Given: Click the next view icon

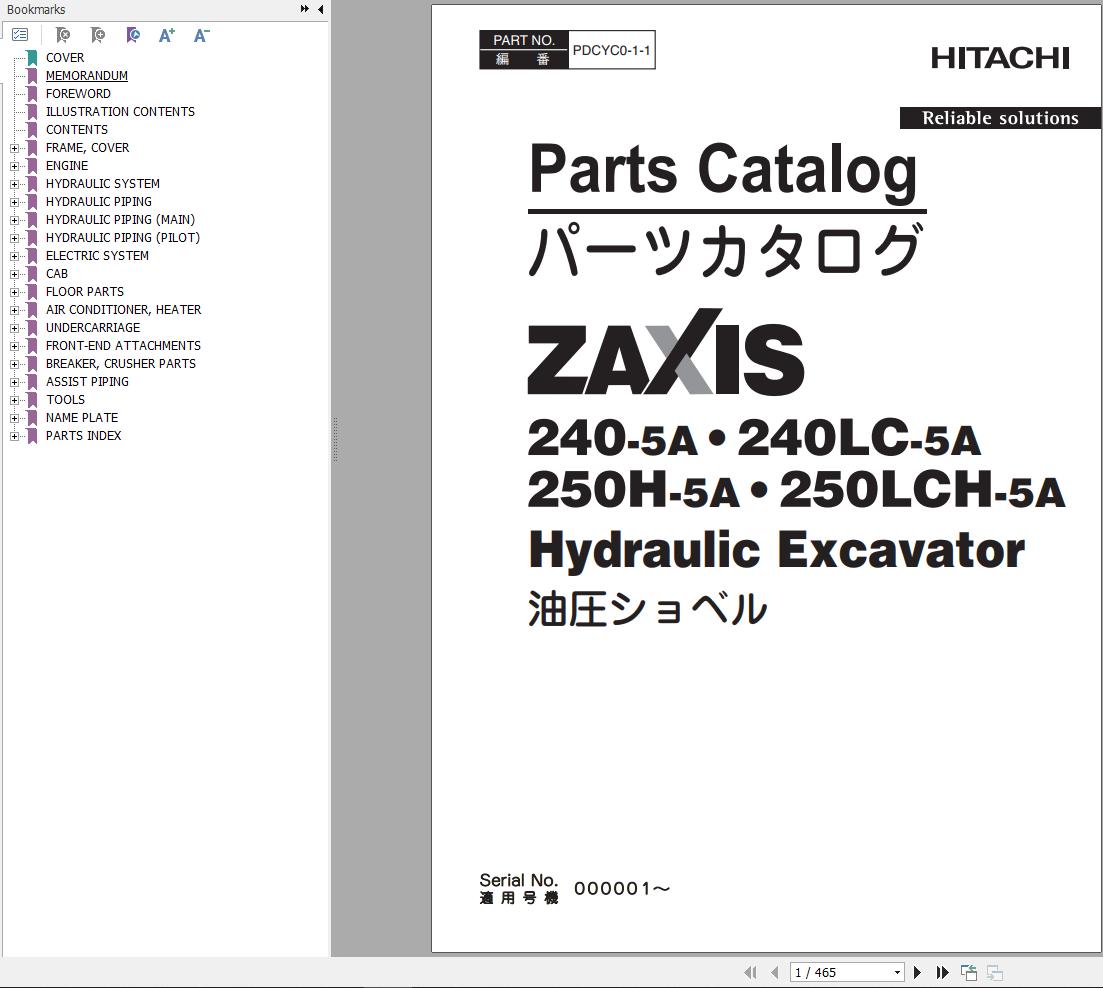Looking at the screenshot, I should click(x=995, y=973).
